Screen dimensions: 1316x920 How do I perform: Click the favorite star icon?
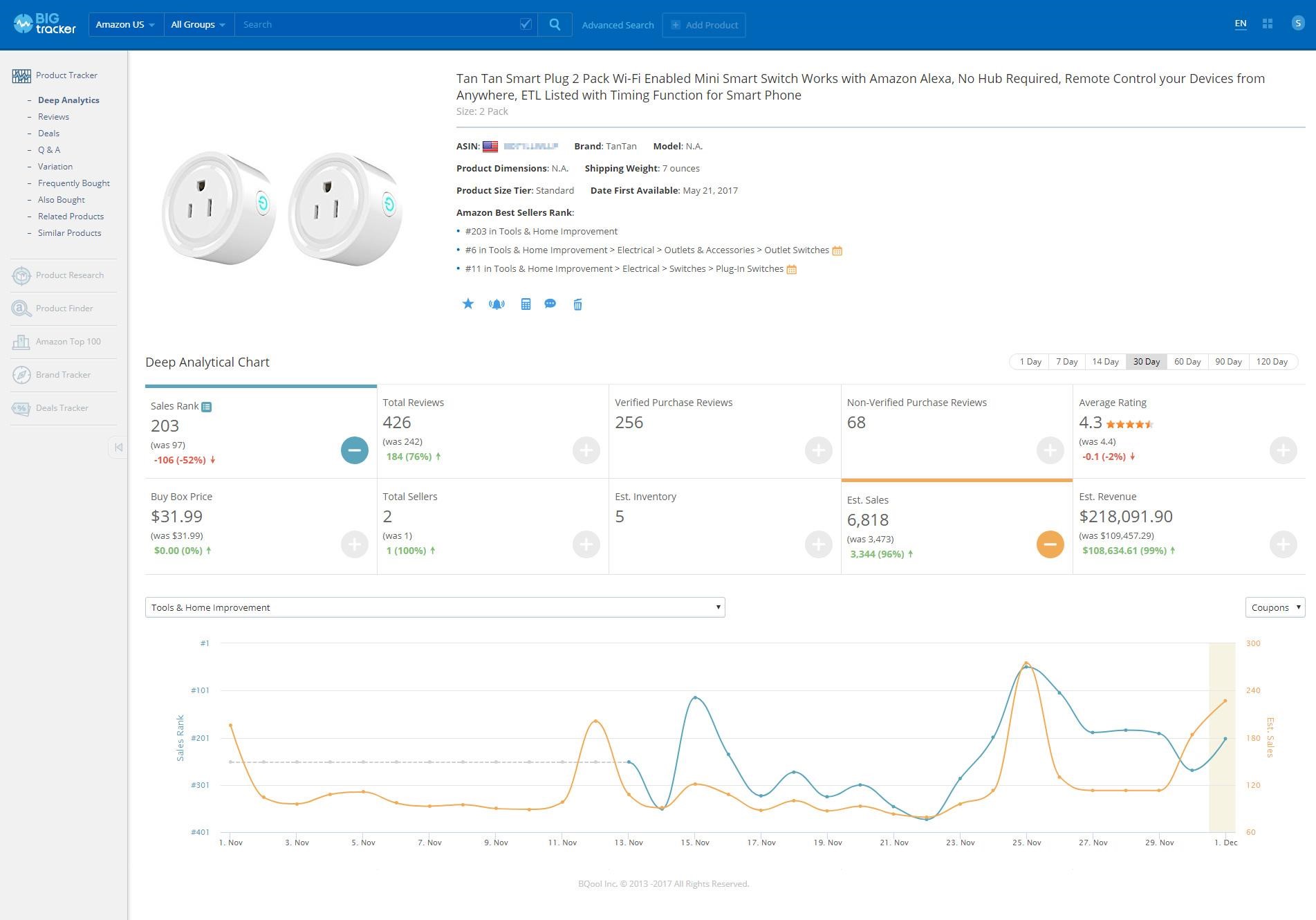tap(468, 304)
